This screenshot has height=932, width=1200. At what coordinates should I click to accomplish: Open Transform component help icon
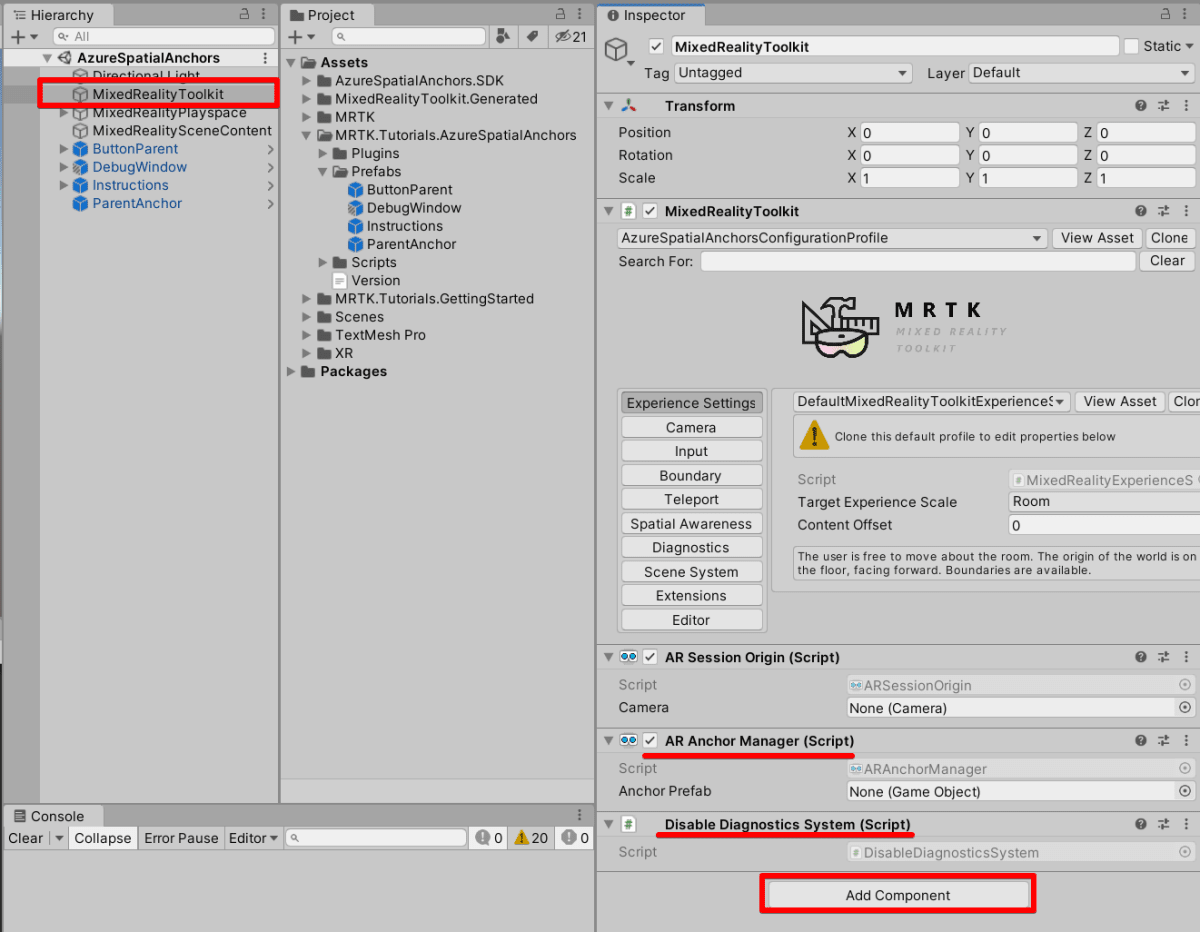pyautogui.click(x=1141, y=106)
